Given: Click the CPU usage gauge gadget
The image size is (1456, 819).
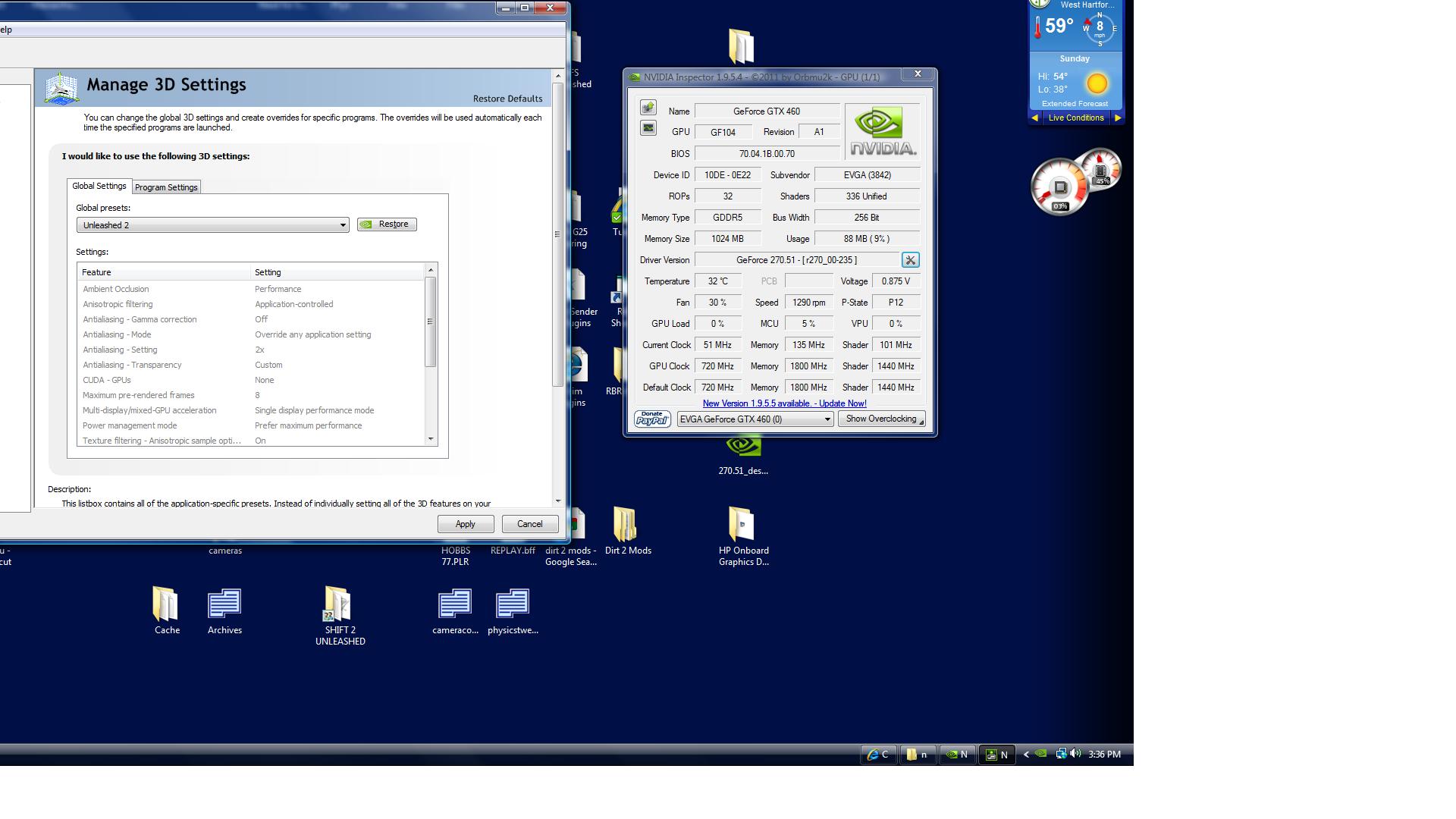Looking at the screenshot, I should pyautogui.click(x=1059, y=187).
